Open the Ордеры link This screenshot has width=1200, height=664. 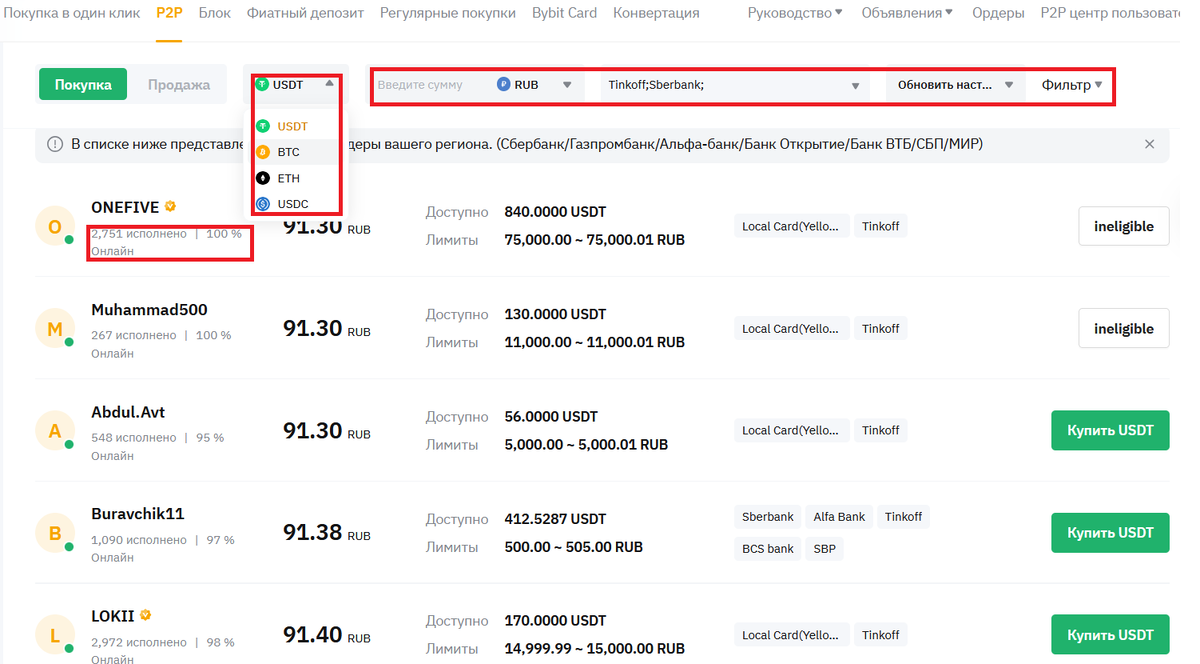[x=997, y=13]
